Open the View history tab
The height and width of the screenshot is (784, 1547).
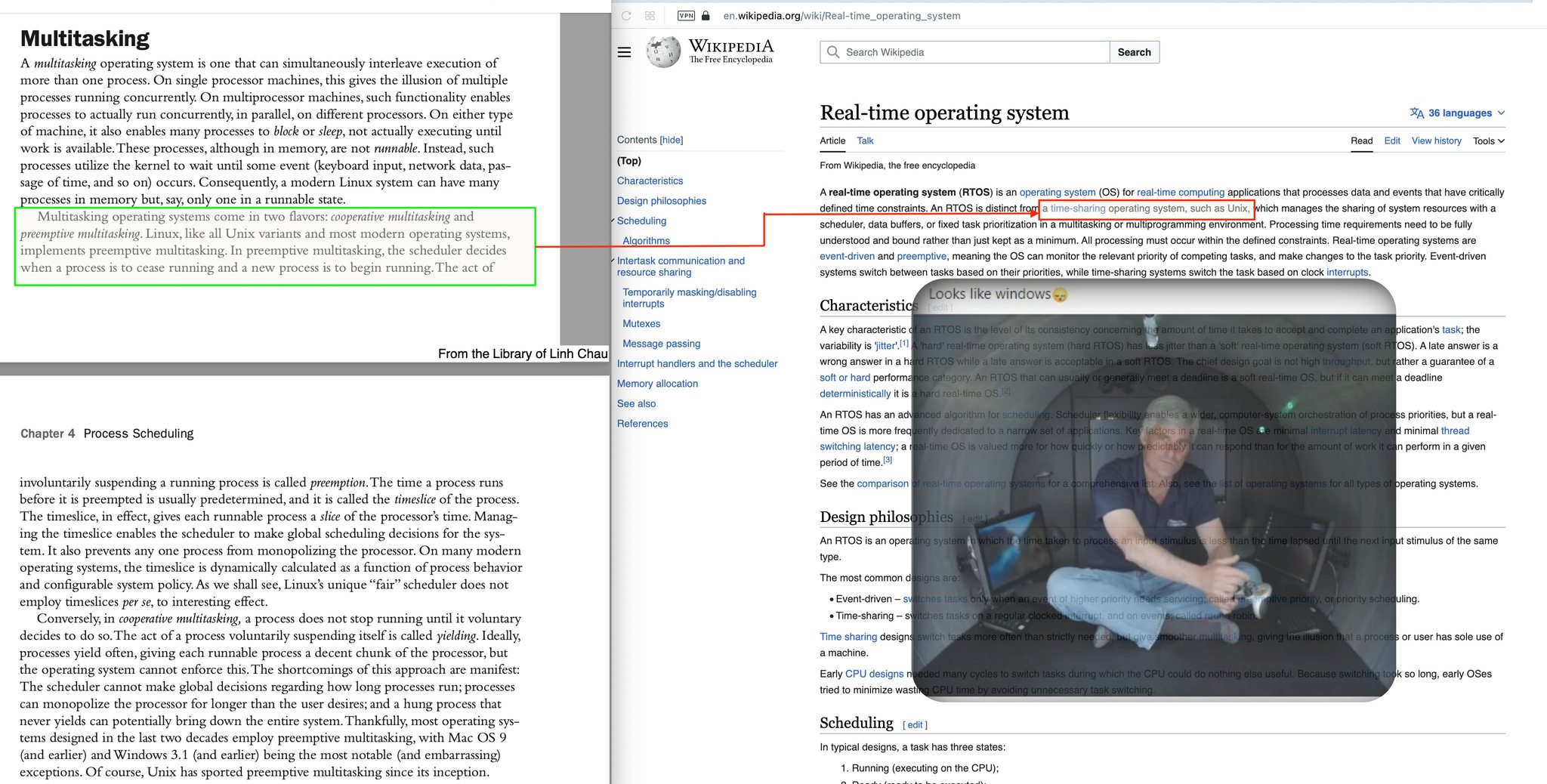coord(1436,140)
